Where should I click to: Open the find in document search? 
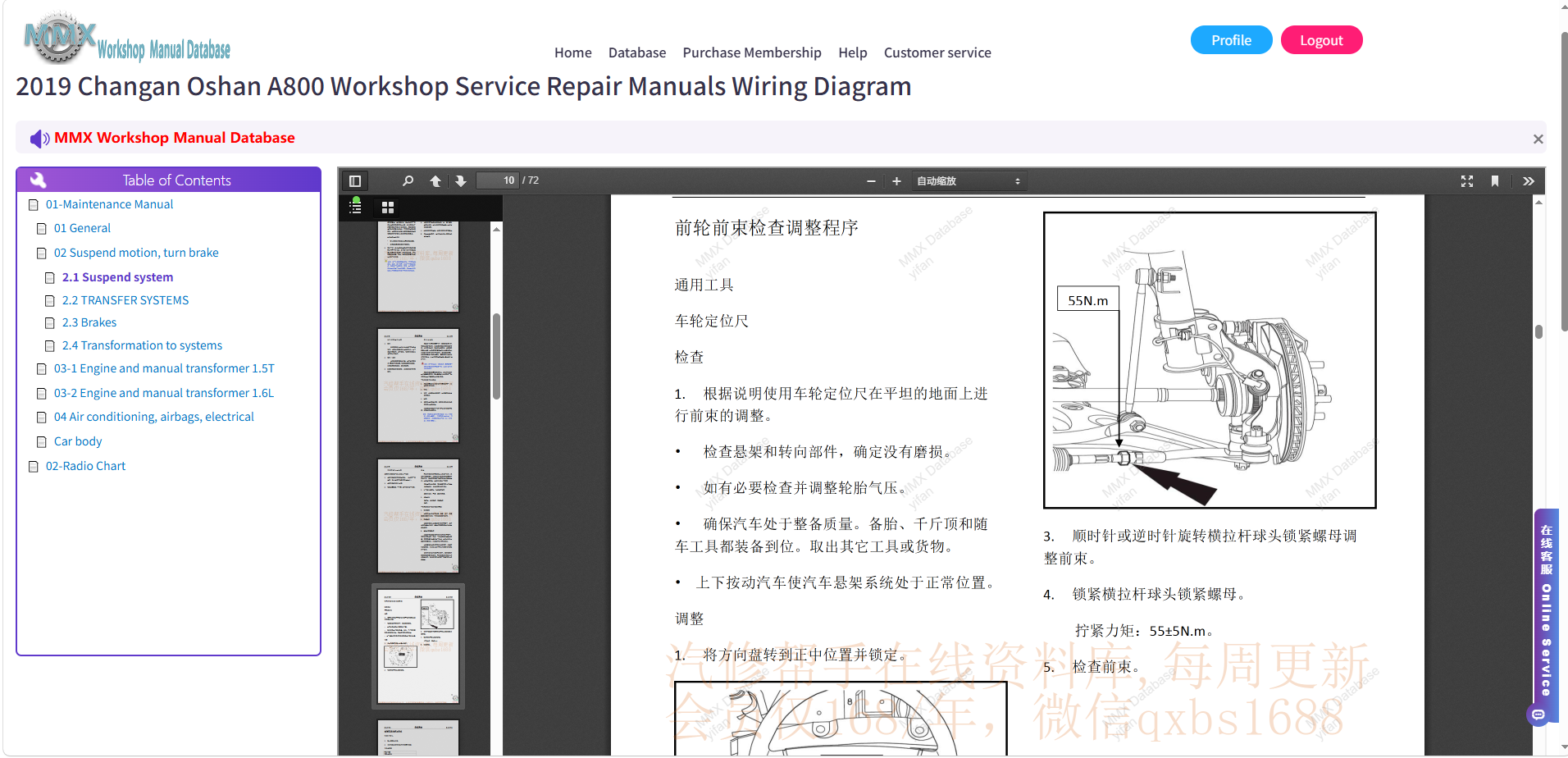(408, 181)
